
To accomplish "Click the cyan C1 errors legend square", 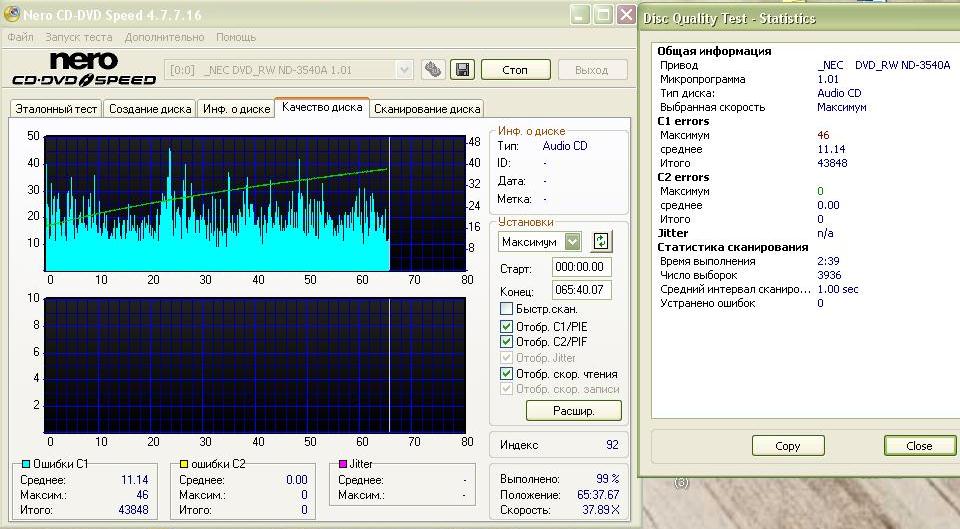I will point(26,465).
